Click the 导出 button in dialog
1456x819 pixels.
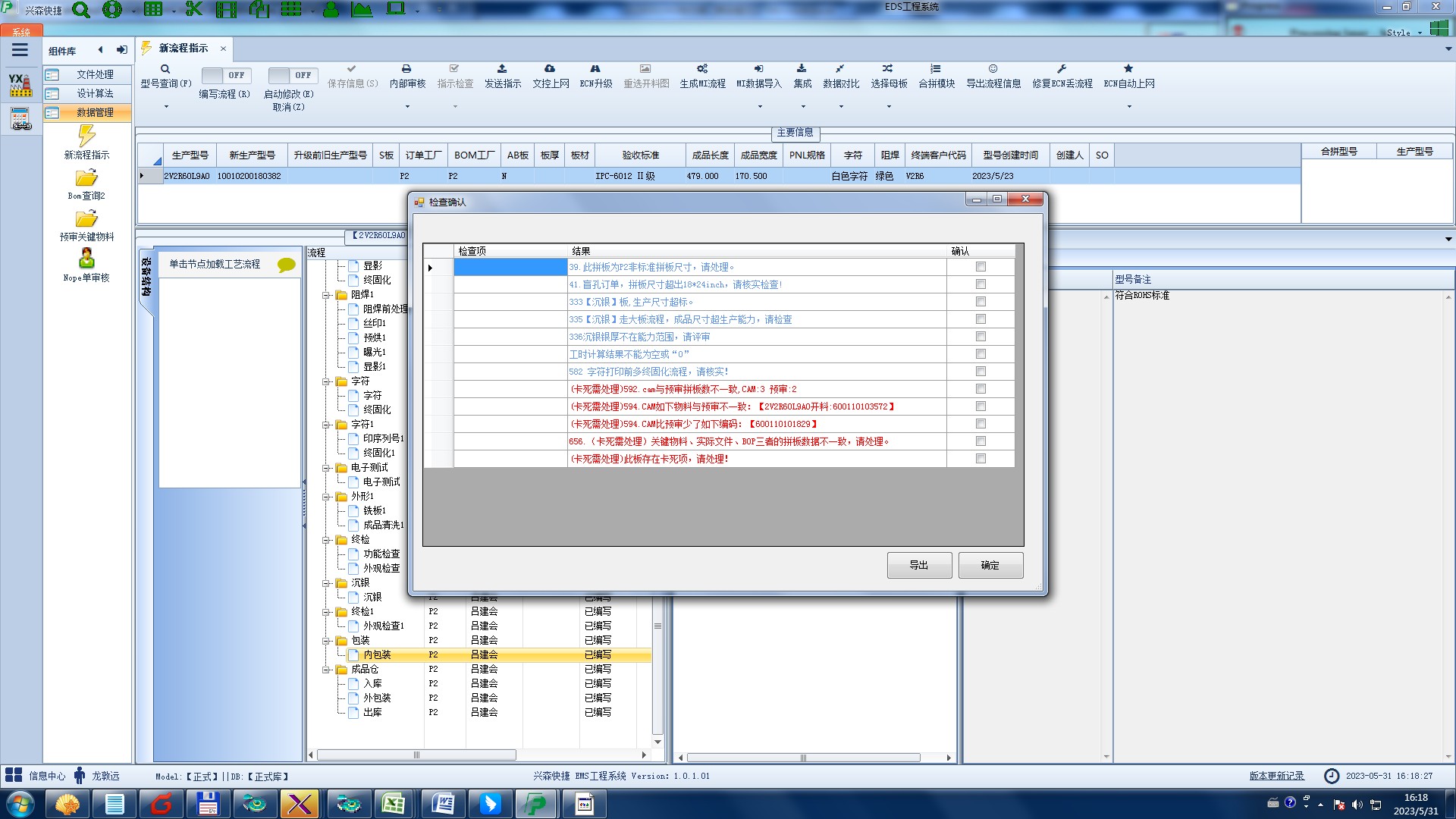(x=919, y=565)
